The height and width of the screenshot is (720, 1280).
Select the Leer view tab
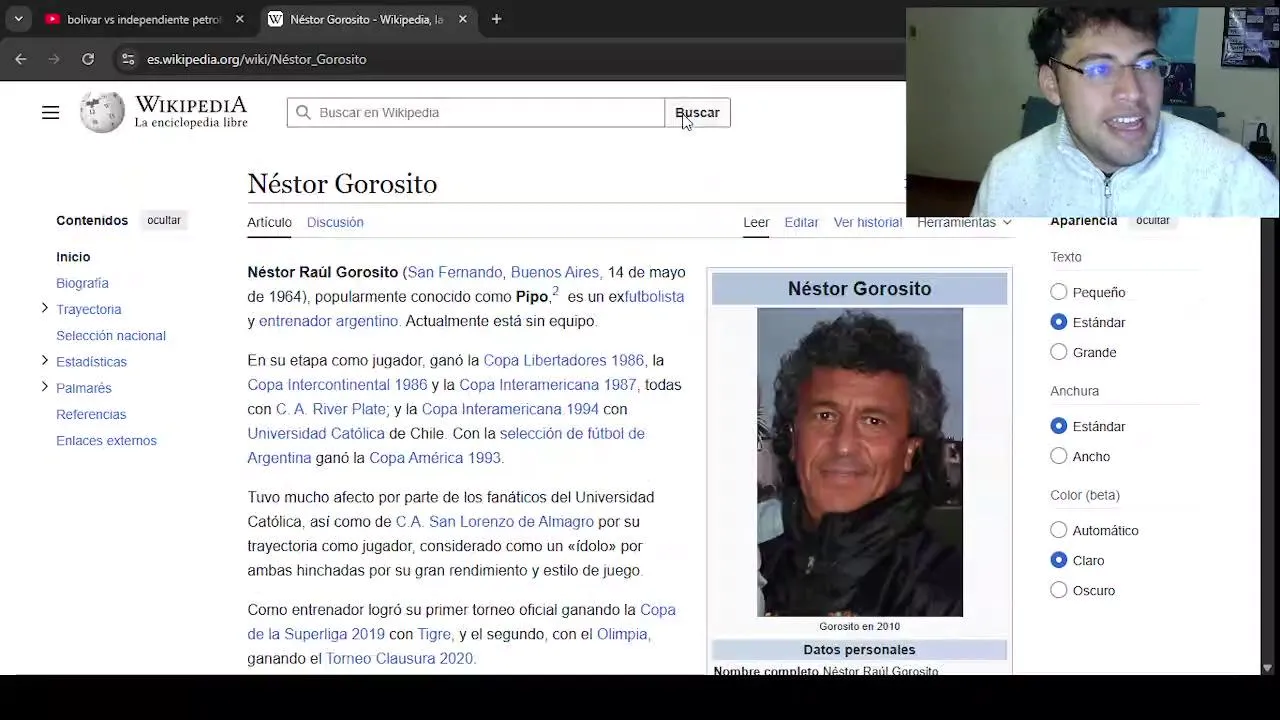(756, 222)
